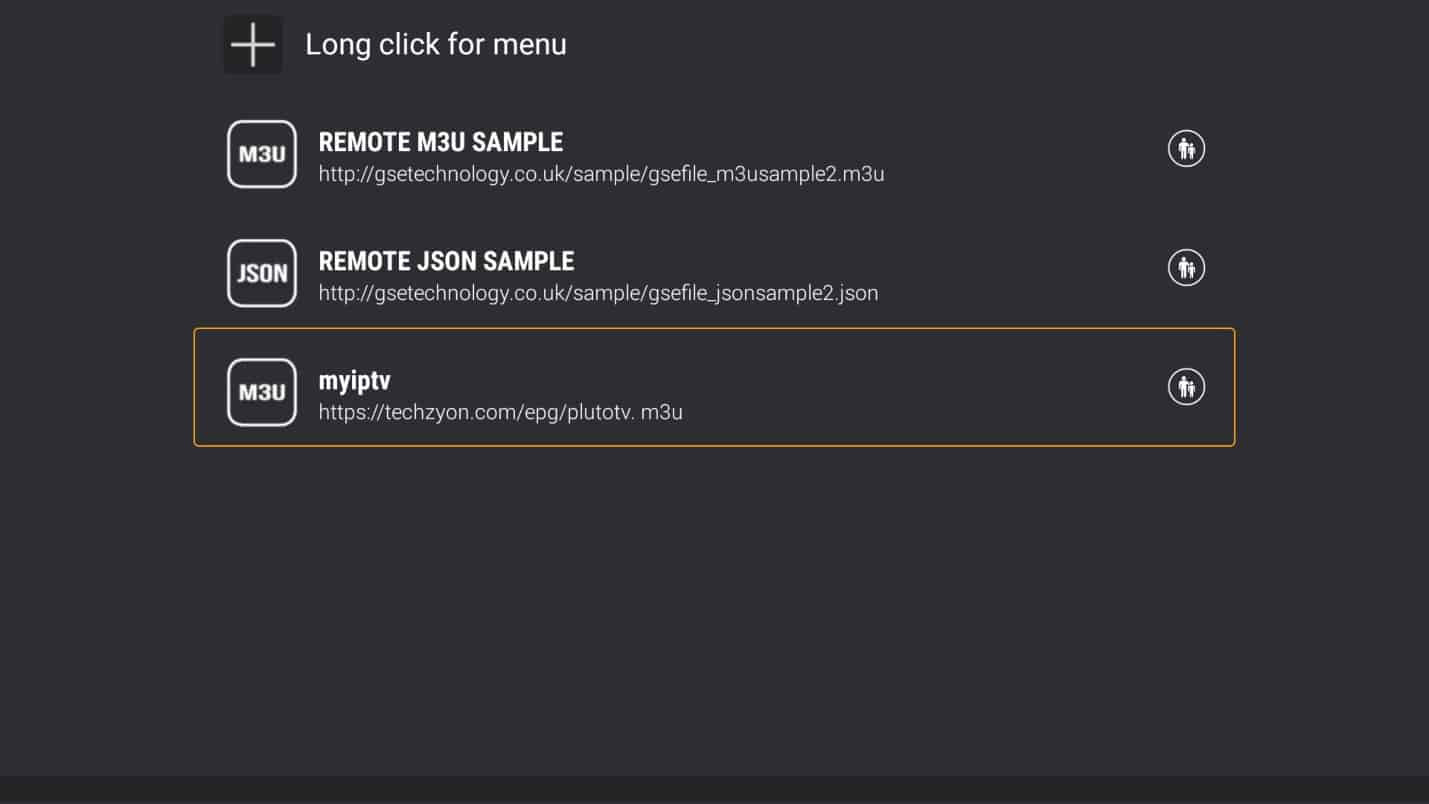Click the gsefile_m3usample2.m3u URL text
The image size is (1429, 804).
[x=601, y=174]
